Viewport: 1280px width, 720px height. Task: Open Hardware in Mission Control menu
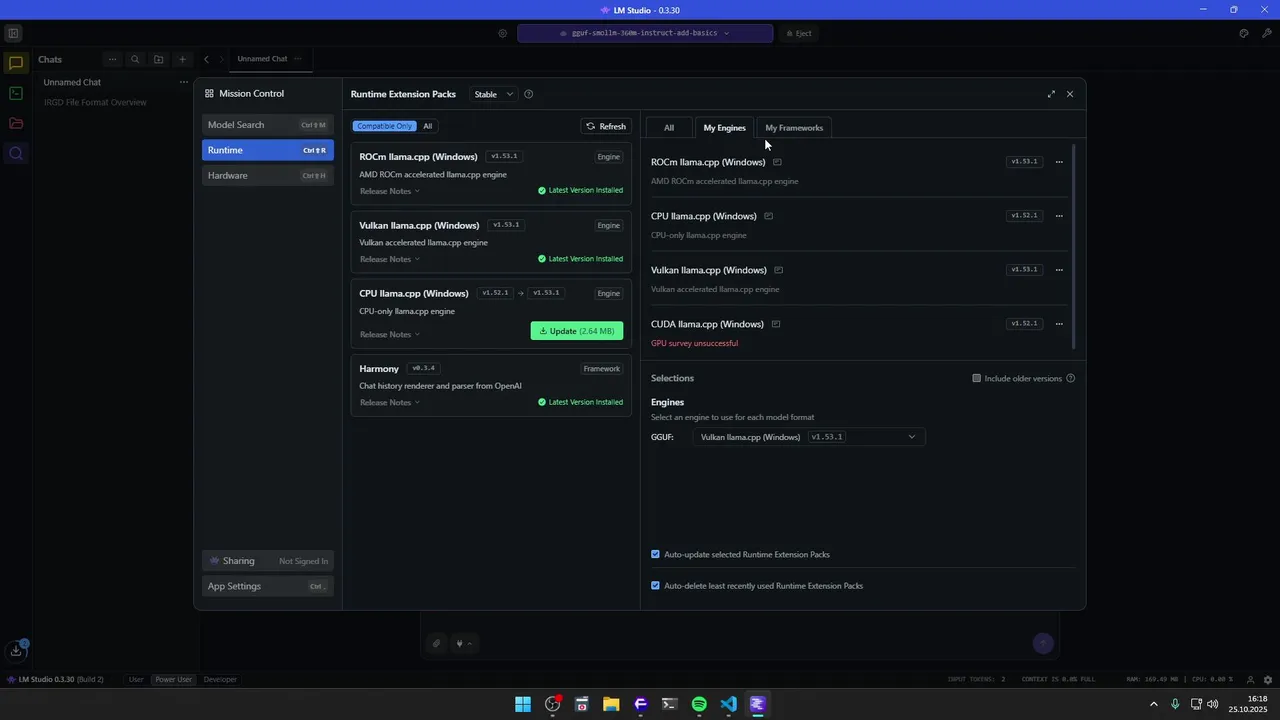267,175
